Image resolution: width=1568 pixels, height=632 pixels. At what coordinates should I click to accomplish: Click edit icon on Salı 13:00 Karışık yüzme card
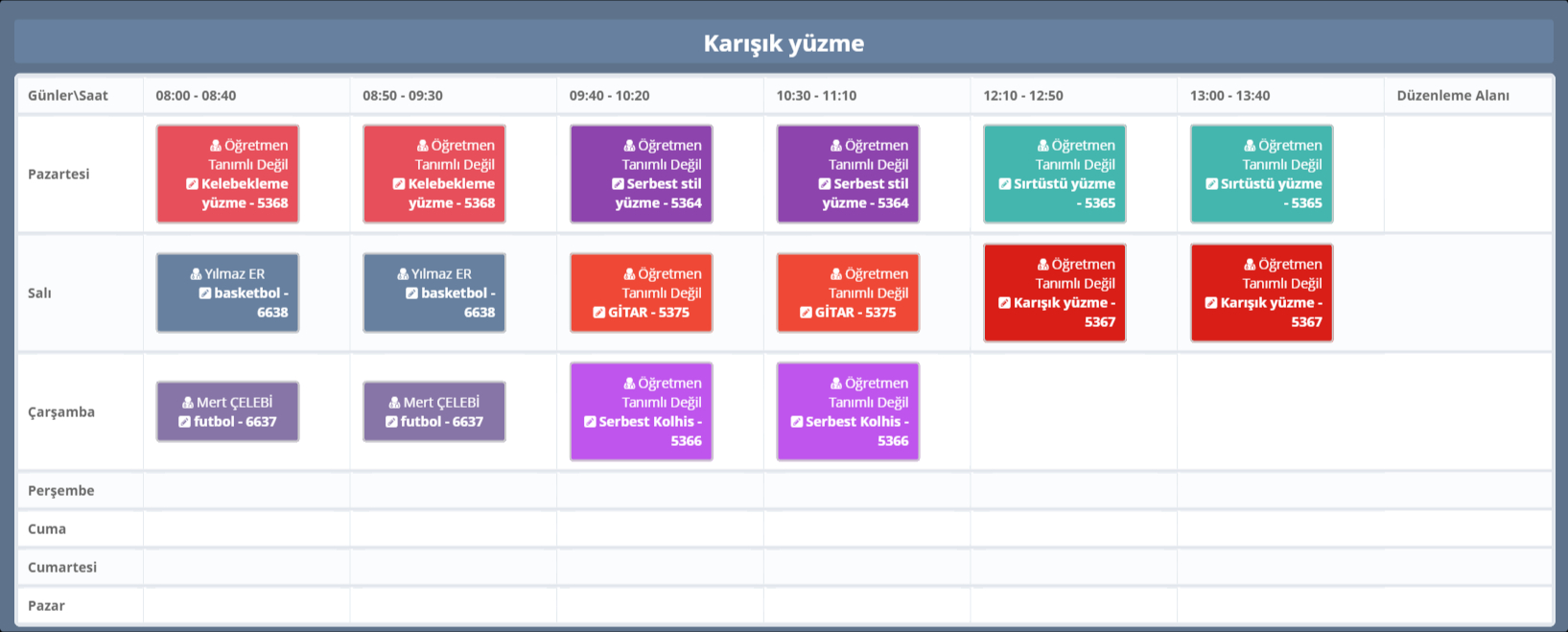point(1211,303)
